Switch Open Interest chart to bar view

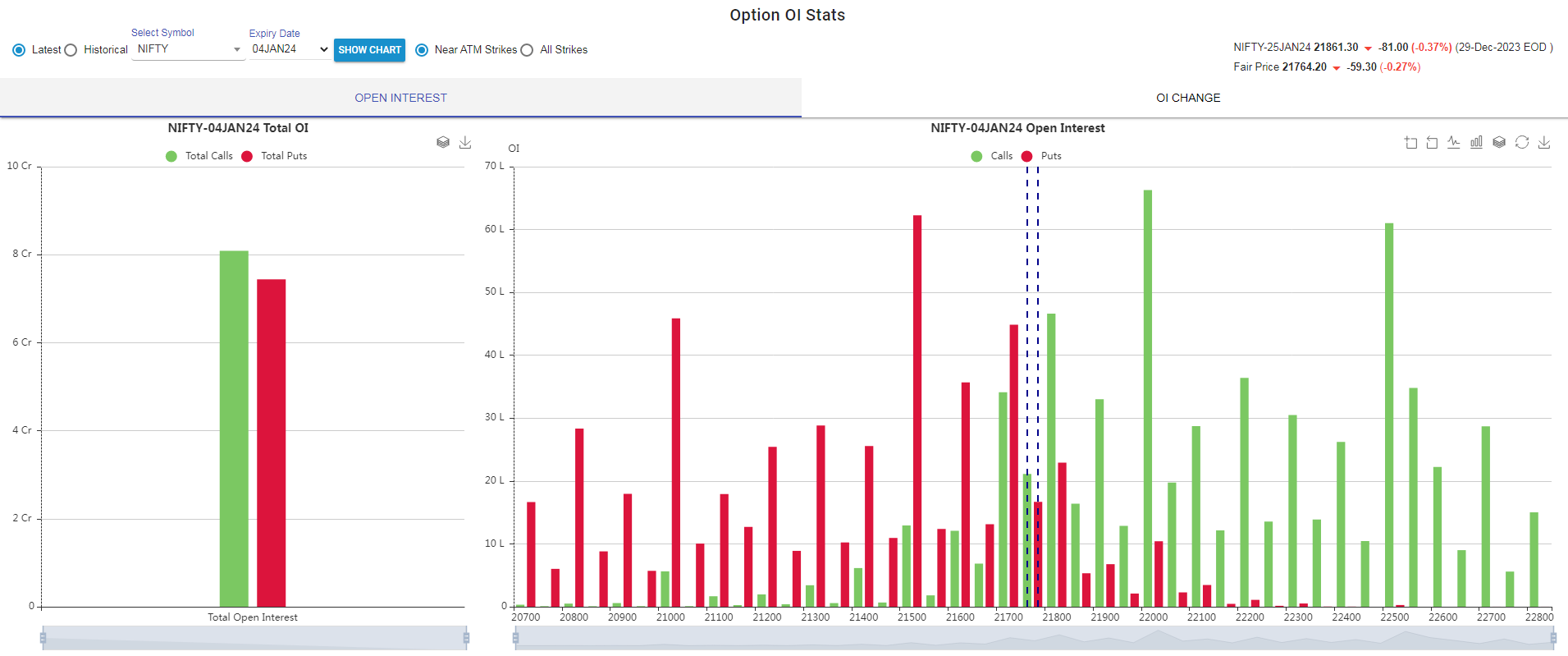coord(1476,143)
